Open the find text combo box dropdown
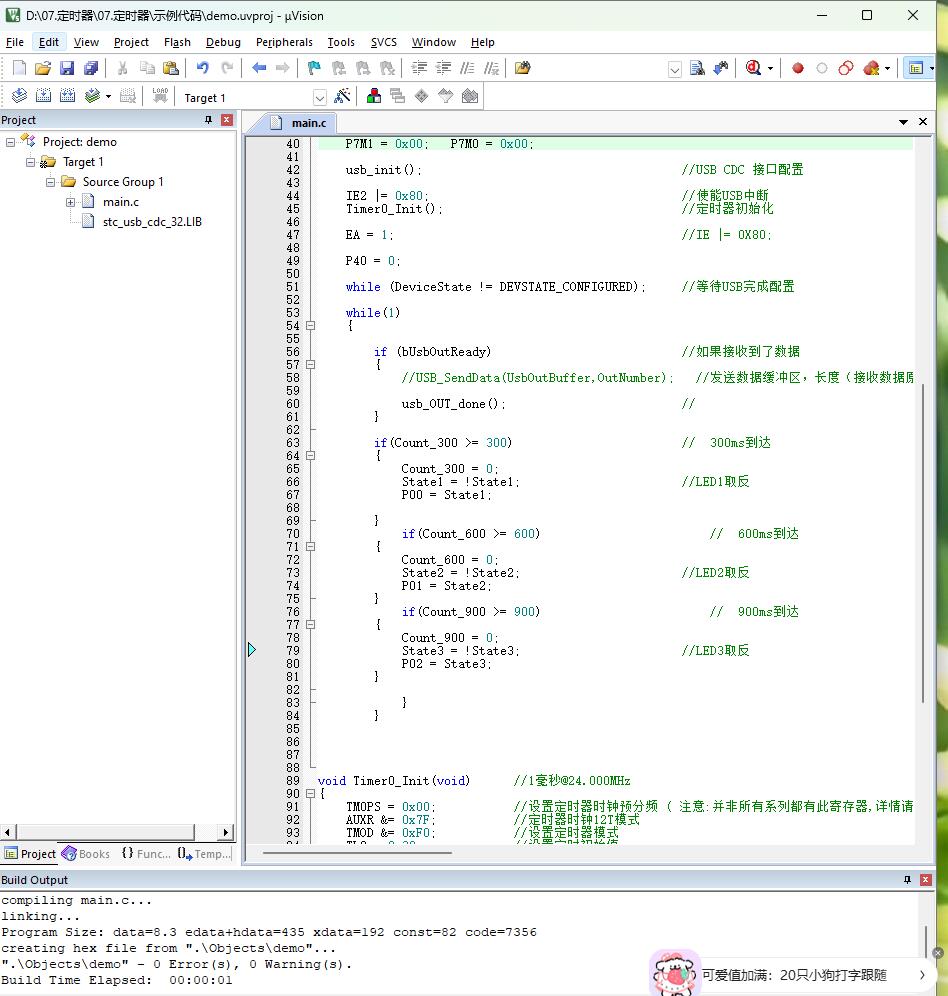 pos(675,69)
